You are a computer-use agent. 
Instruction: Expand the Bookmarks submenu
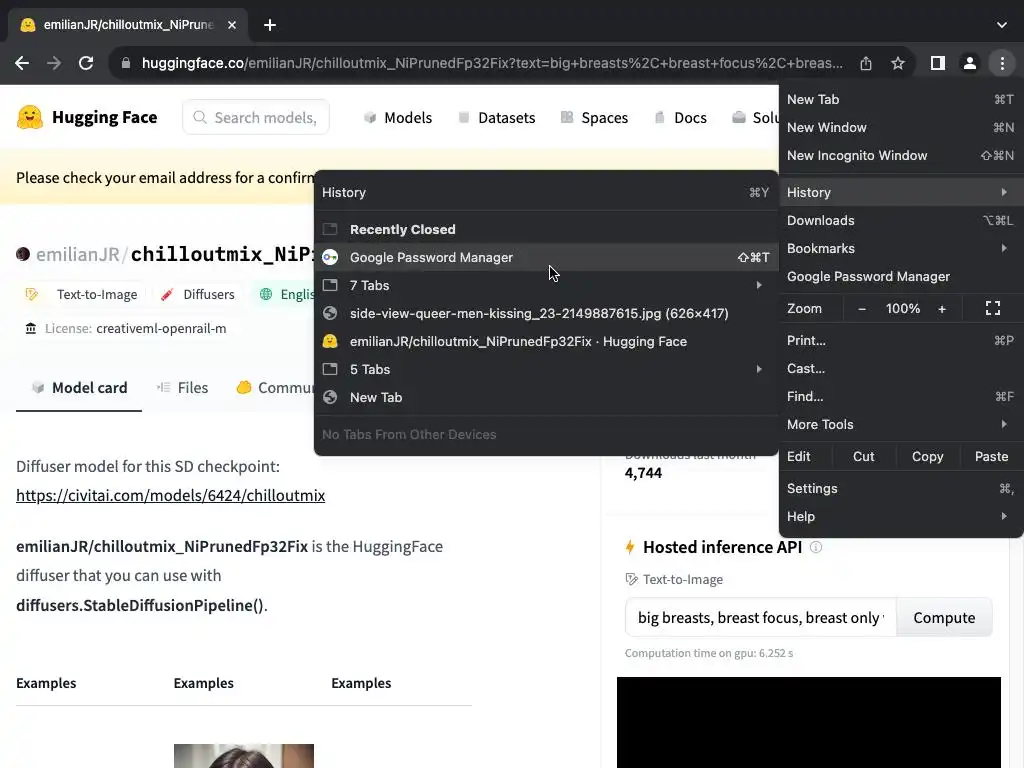(x=901, y=248)
